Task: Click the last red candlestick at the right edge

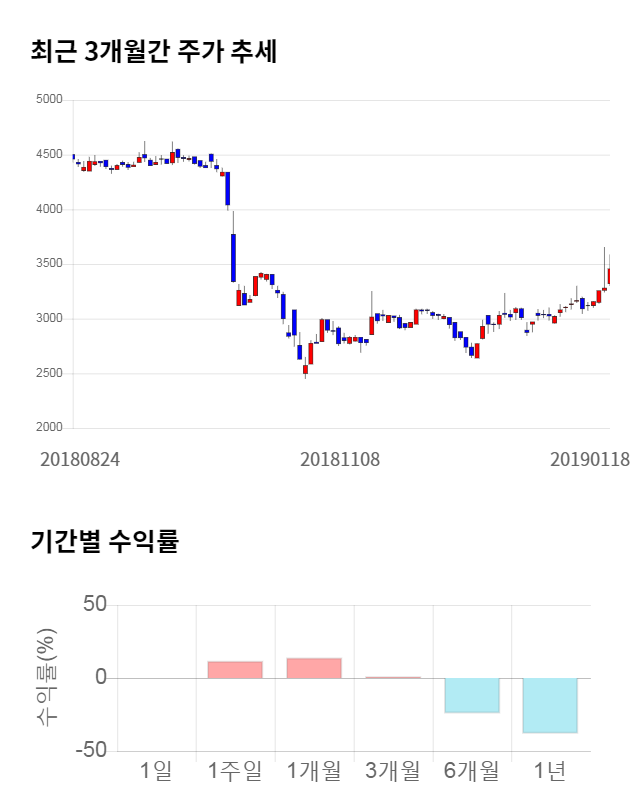Action: click(x=608, y=276)
